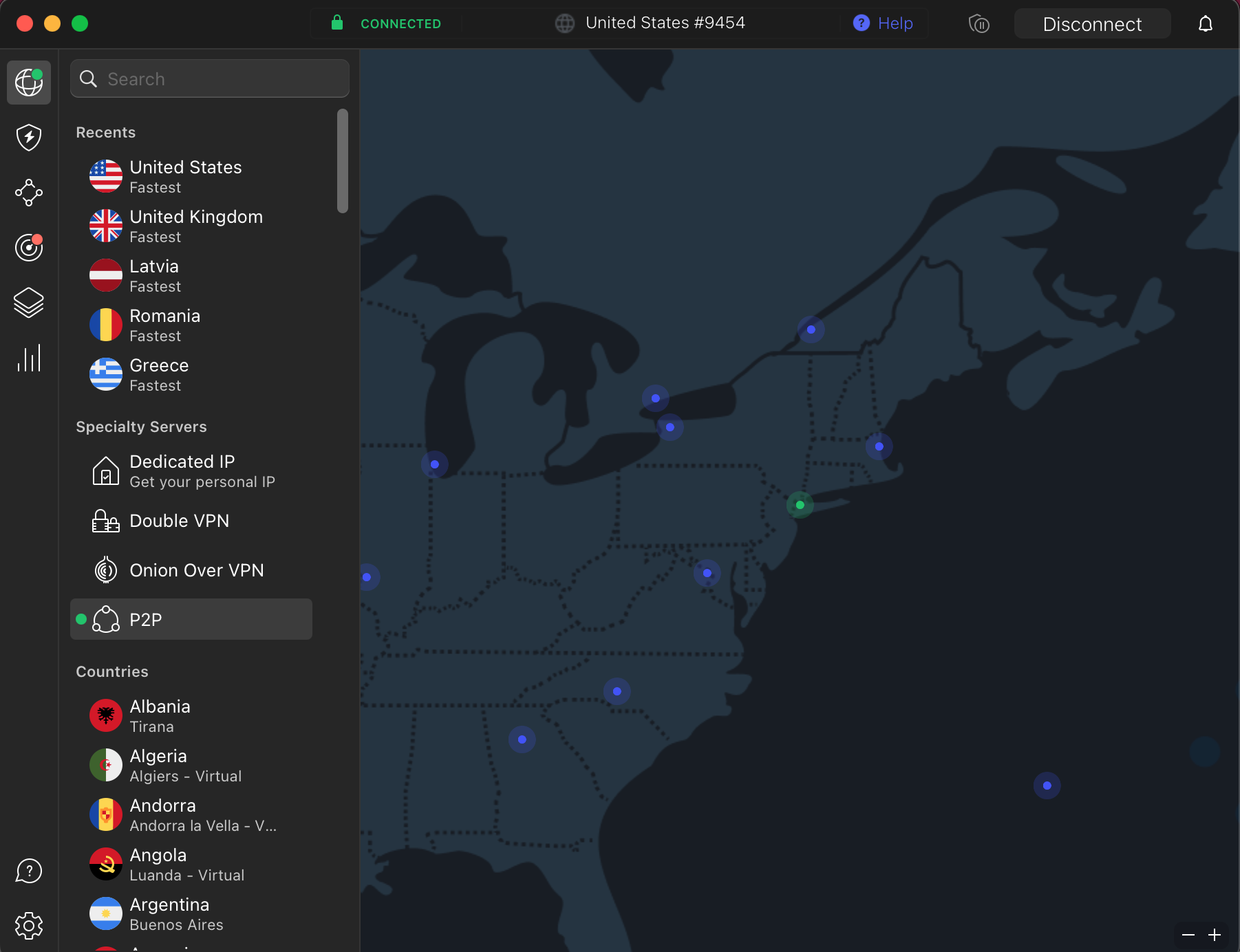Click 'United States #9454' server name
Viewport: 1240px width, 952px height.
[665, 23]
